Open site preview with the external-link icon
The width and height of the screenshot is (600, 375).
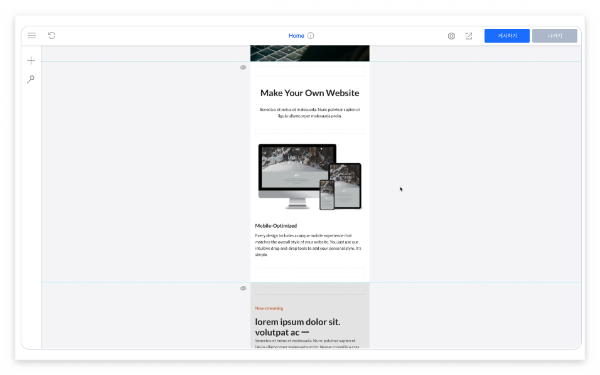click(x=469, y=36)
